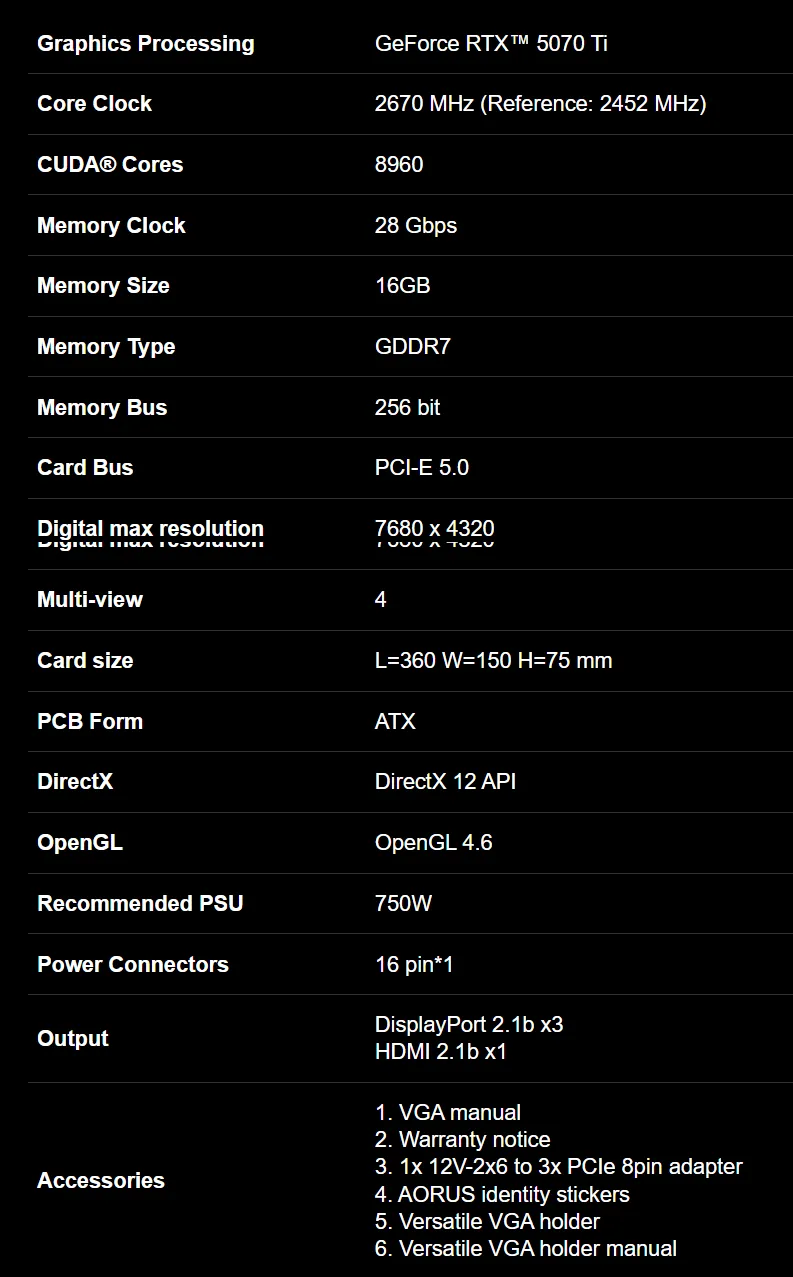Click the Memory Size label
This screenshot has width=793, height=1277.
pos(103,286)
